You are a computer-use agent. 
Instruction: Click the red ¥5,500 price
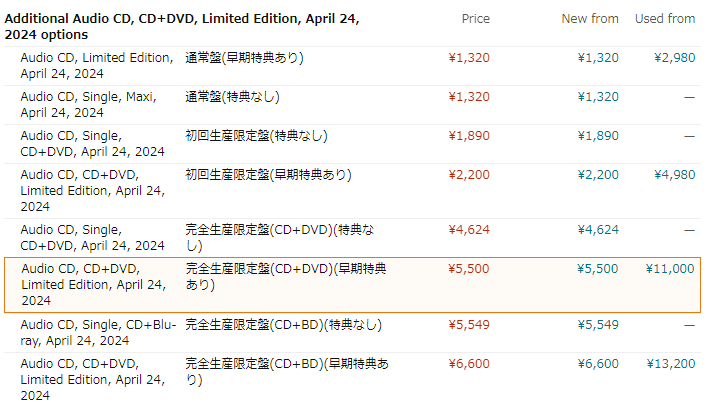(469, 269)
